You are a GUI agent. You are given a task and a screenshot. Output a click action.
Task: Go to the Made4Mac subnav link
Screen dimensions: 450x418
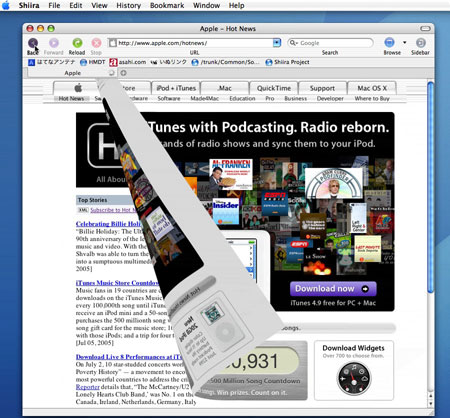[205, 98]
